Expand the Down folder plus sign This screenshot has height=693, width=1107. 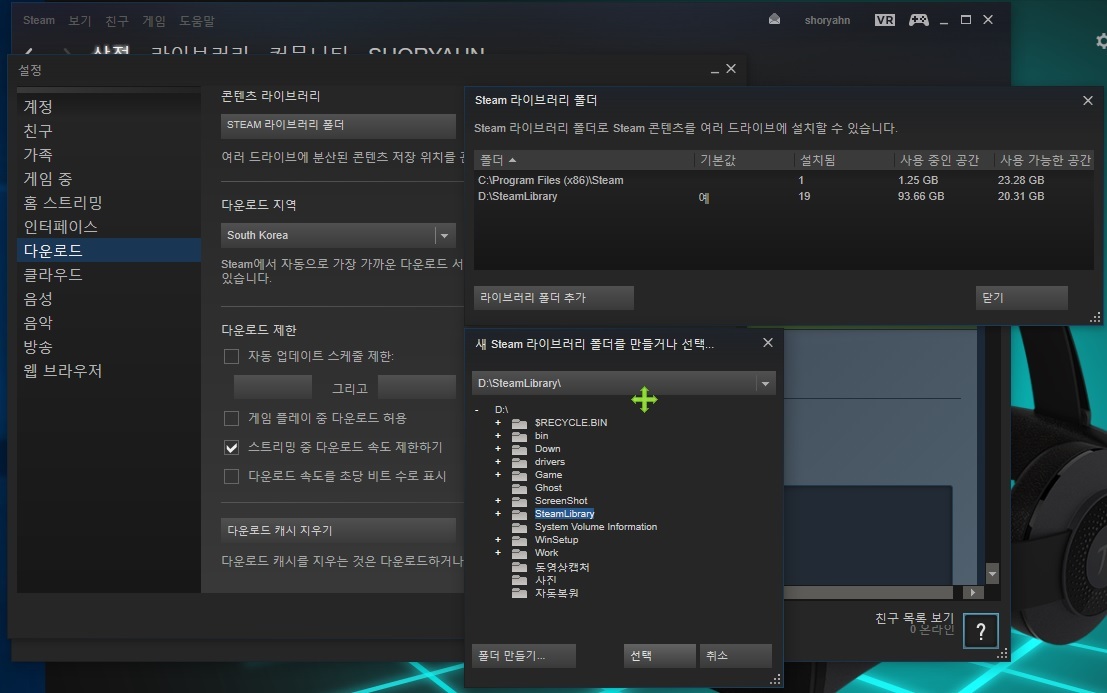(x=498, y=449)
